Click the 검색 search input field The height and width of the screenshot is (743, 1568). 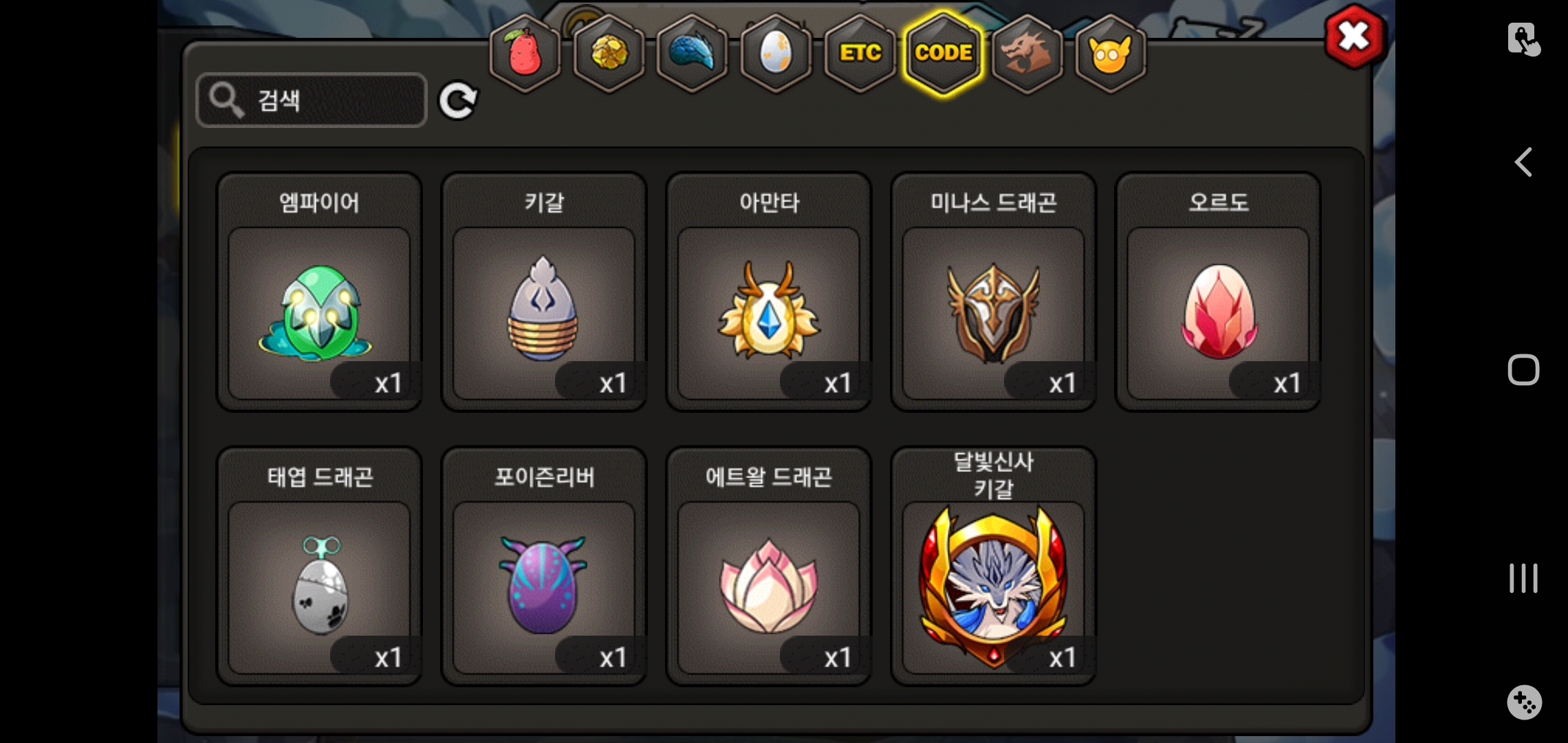(x=312, y=100)
